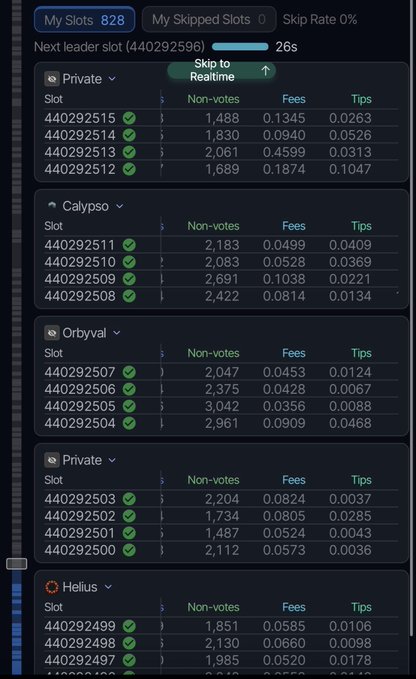Click non-votes value 3,042

point(222,406)
